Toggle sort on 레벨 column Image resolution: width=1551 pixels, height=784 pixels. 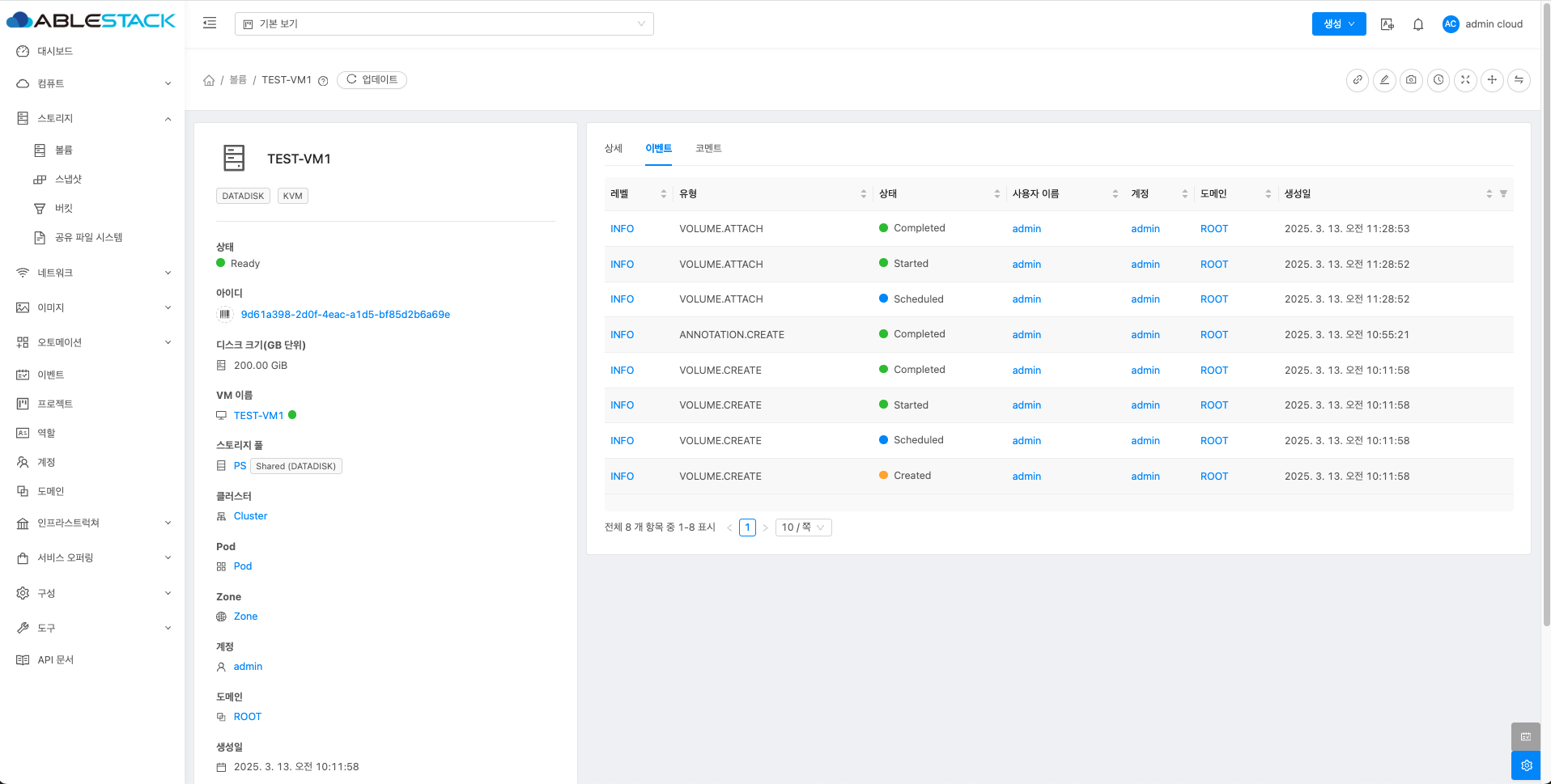[663, 194]
